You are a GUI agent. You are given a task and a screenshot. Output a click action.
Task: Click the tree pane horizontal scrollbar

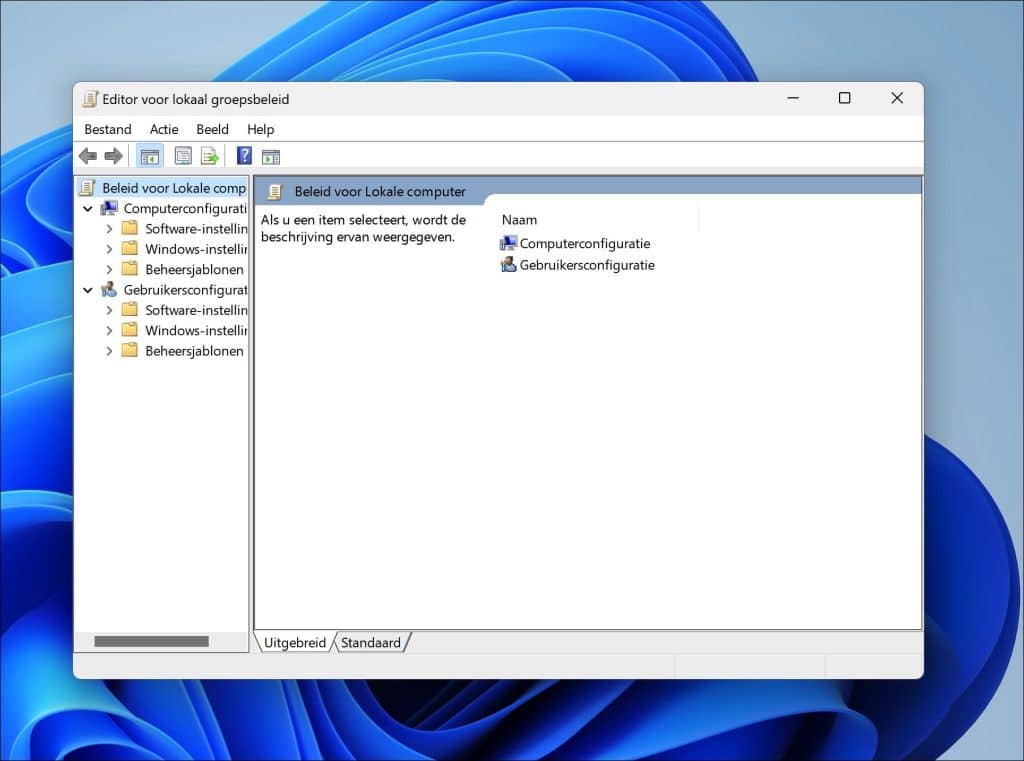pyautogui.click(x=151, y=641)
